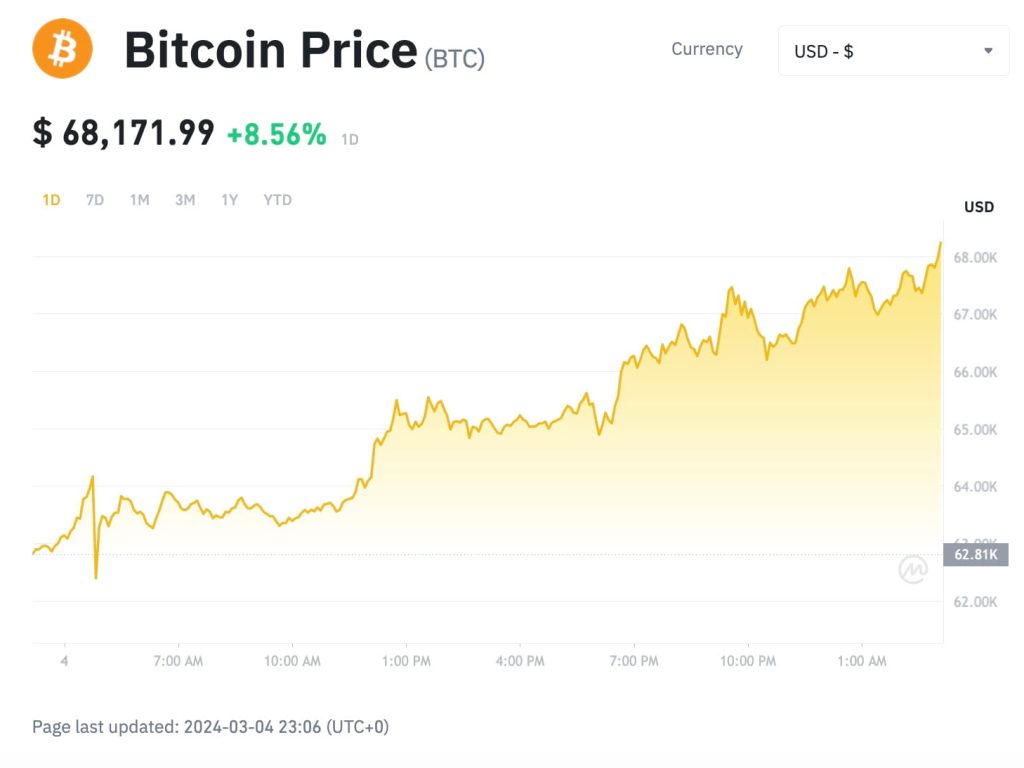Click the orange Bitcoin logo icon
This screenshot has width=1024, height=768.
(62, 49)
